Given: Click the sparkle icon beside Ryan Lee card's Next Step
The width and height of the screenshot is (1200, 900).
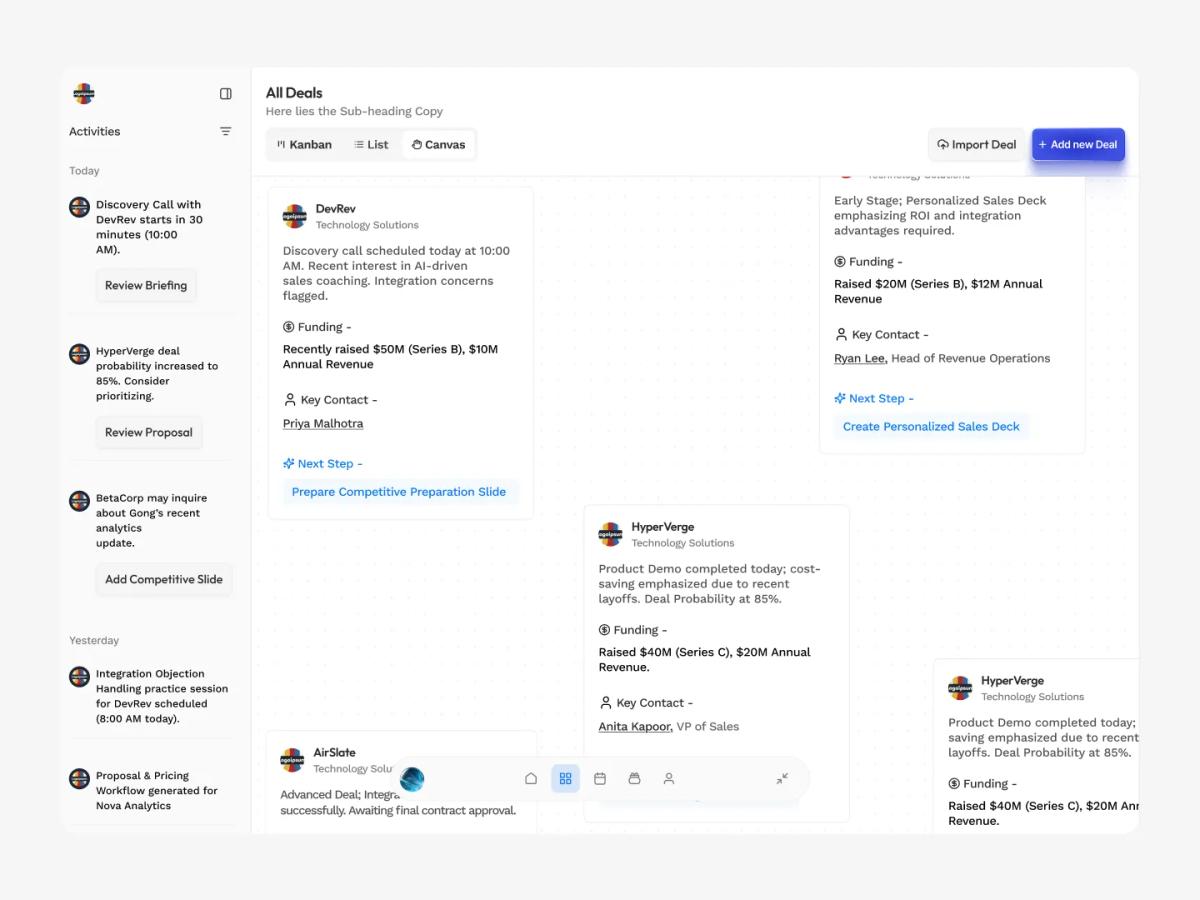Looking at the screenshot, I should pyautogui.click(x=840, y=398).
